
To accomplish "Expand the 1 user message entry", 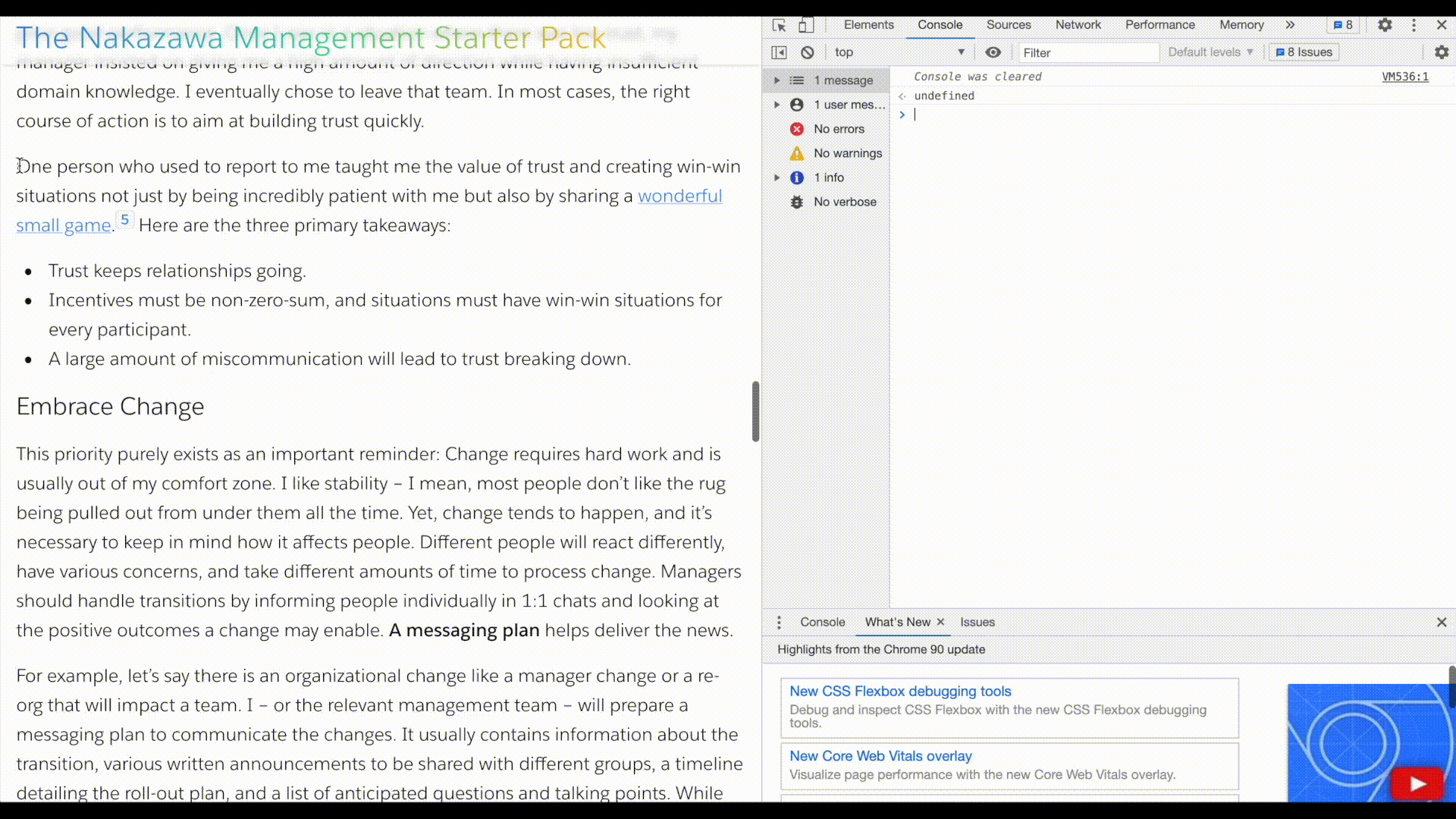I will click(778, 104).
